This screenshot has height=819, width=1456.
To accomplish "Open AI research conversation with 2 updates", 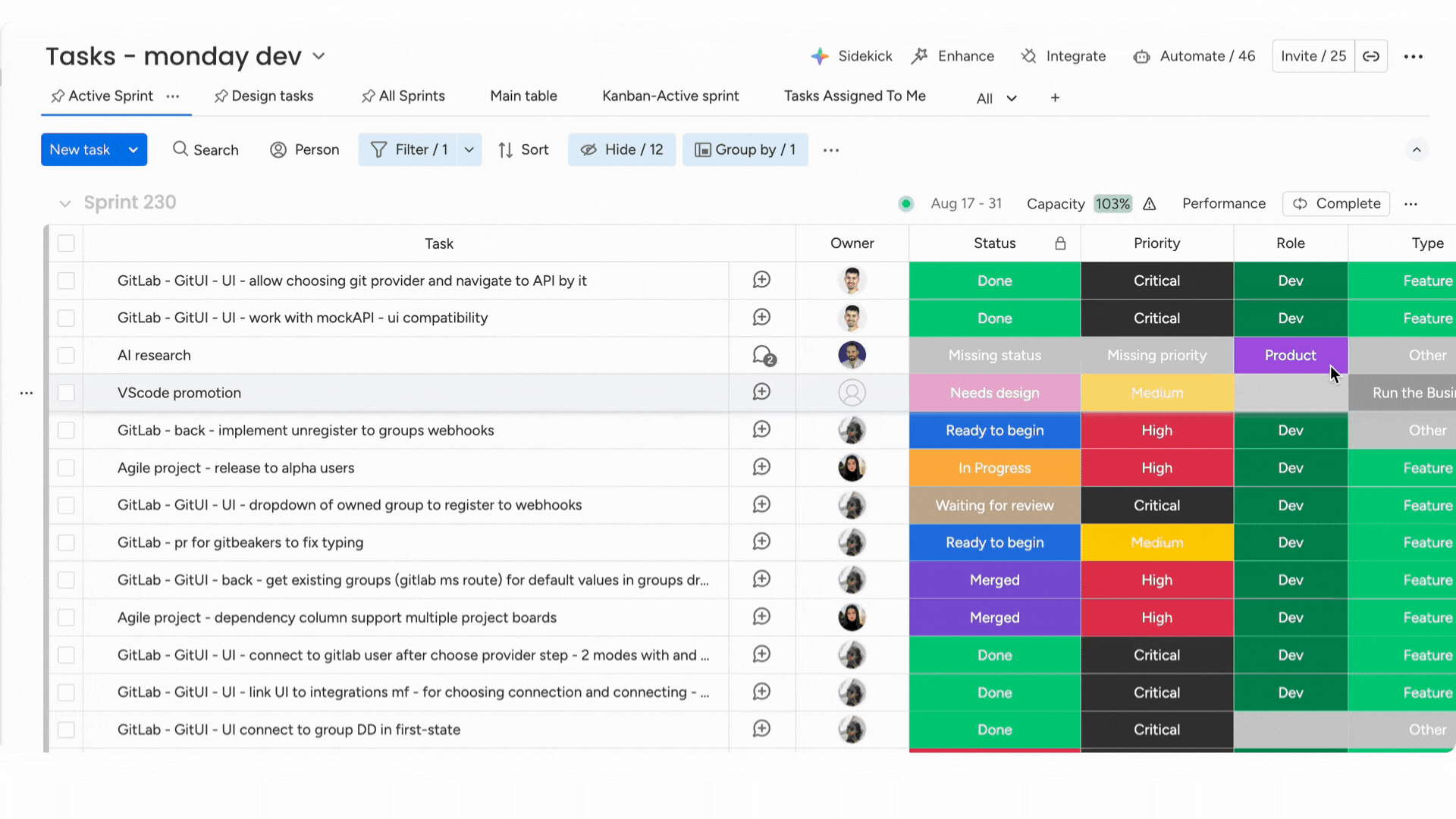I will click(763, 356).
